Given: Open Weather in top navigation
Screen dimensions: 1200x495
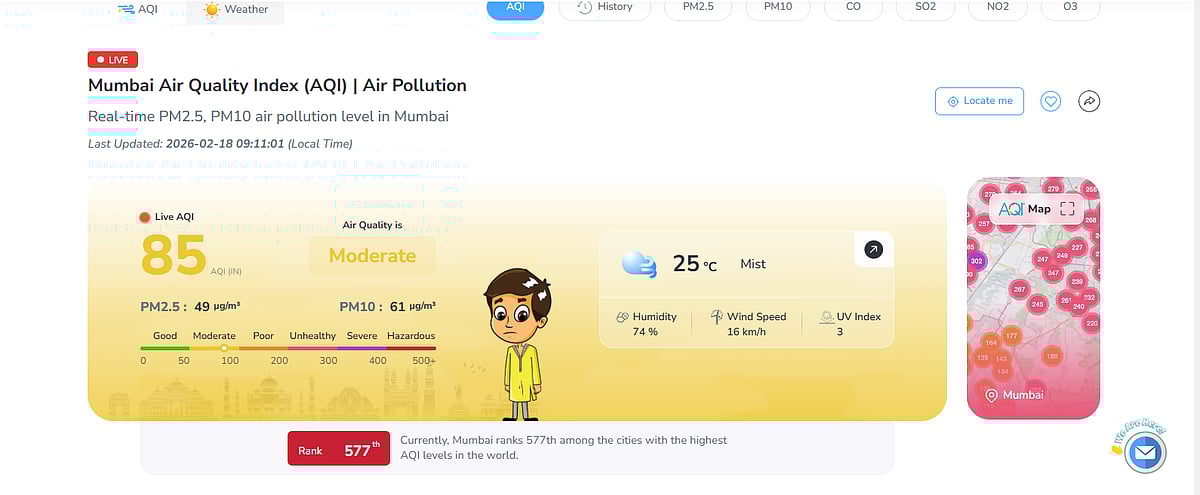Looking at the screenshot, I should click(236, 10).
